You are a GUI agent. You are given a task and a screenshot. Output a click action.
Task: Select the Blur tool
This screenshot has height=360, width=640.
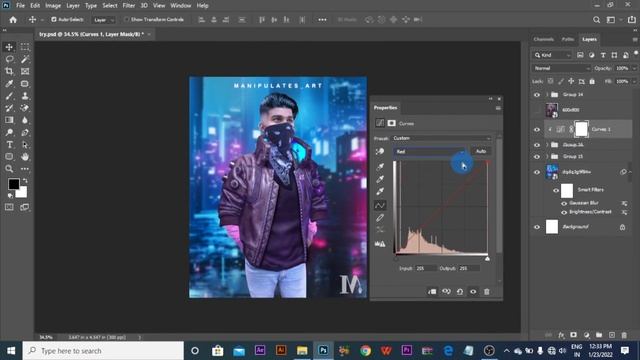tap(25, 120)
